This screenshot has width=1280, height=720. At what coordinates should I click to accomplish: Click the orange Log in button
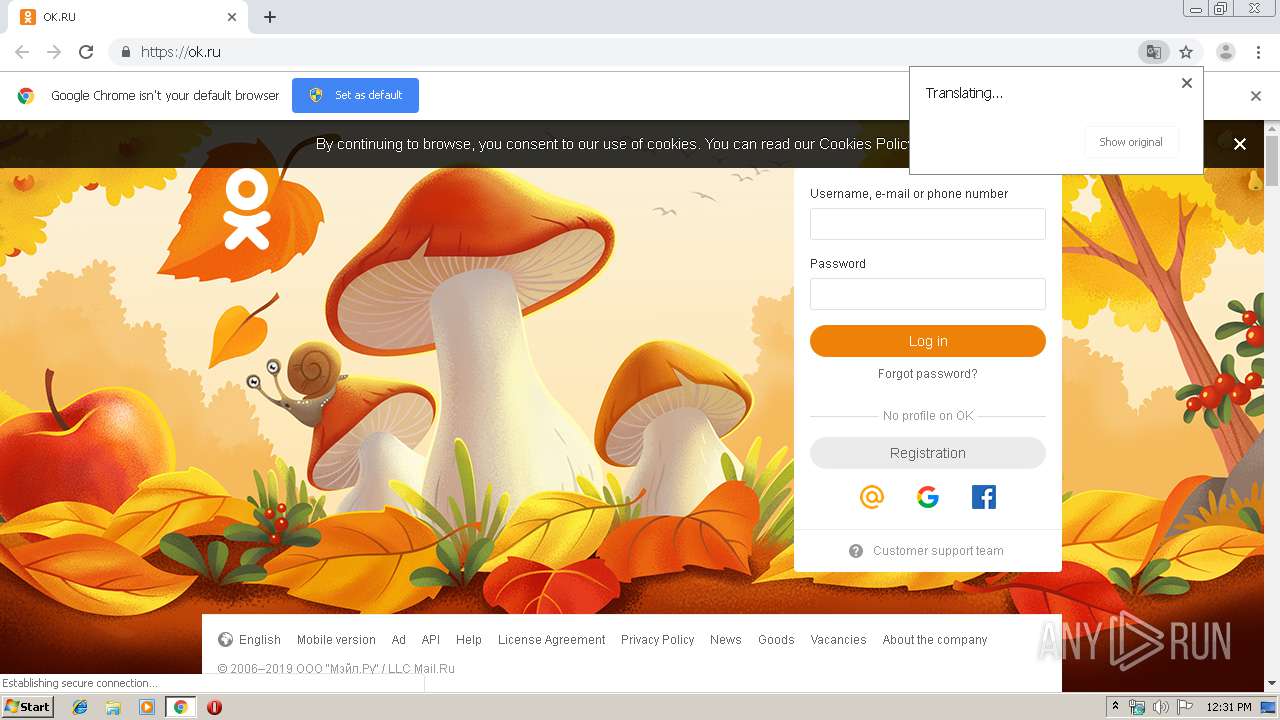pos(928,341)
